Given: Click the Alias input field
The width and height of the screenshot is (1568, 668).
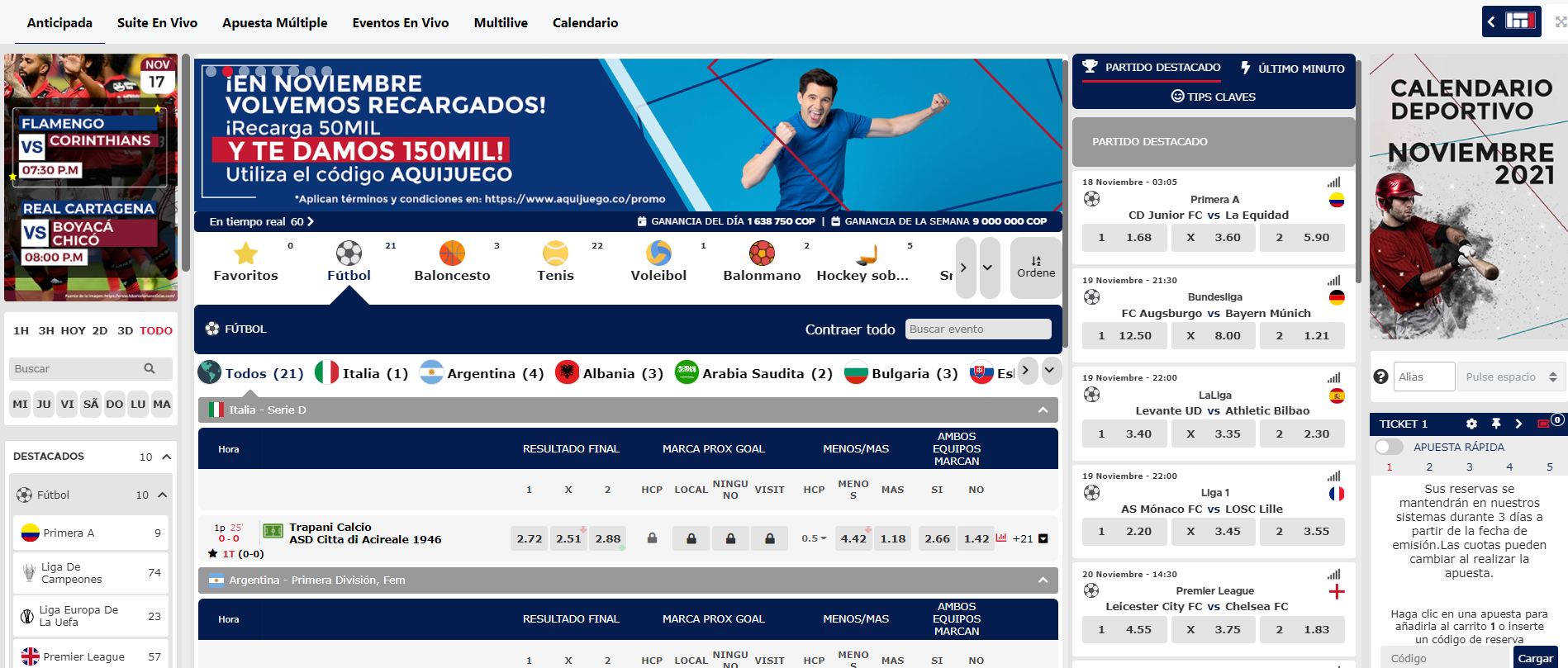Looking at the screenshot, I should point(1424,377).
